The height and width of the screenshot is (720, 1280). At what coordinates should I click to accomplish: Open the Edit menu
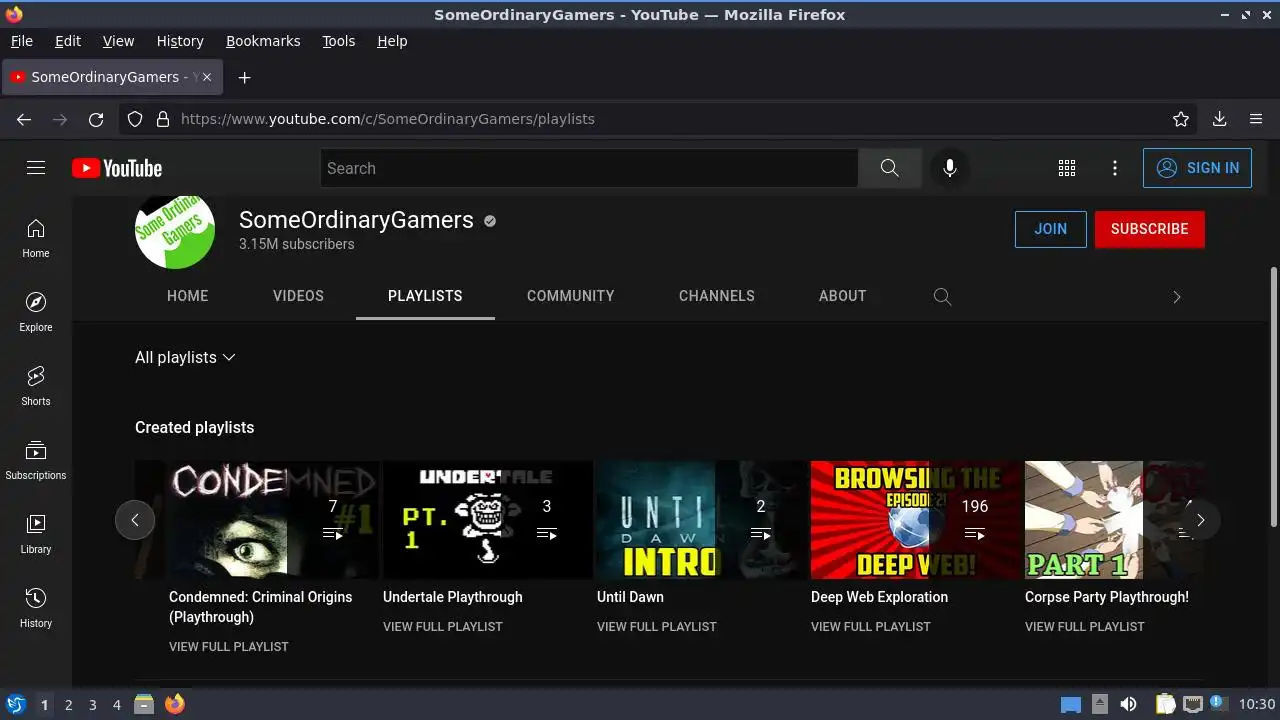[x=68, y=41]
